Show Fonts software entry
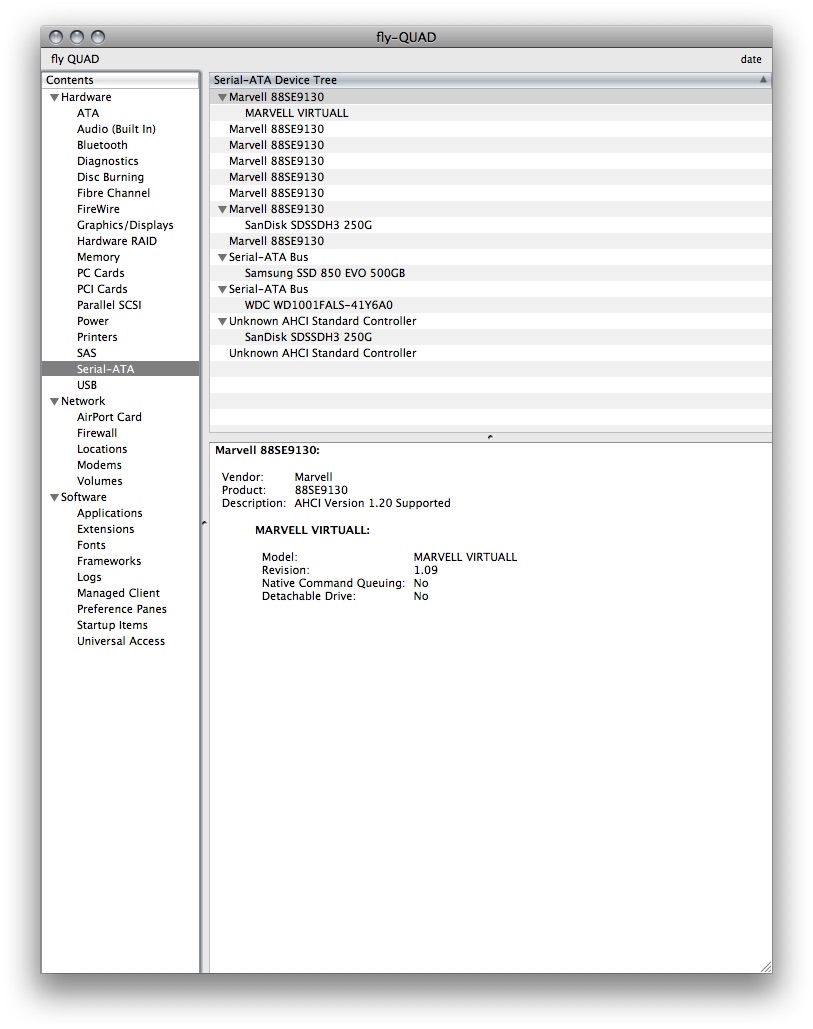The image size is (813, 1029). click(91, 545)
